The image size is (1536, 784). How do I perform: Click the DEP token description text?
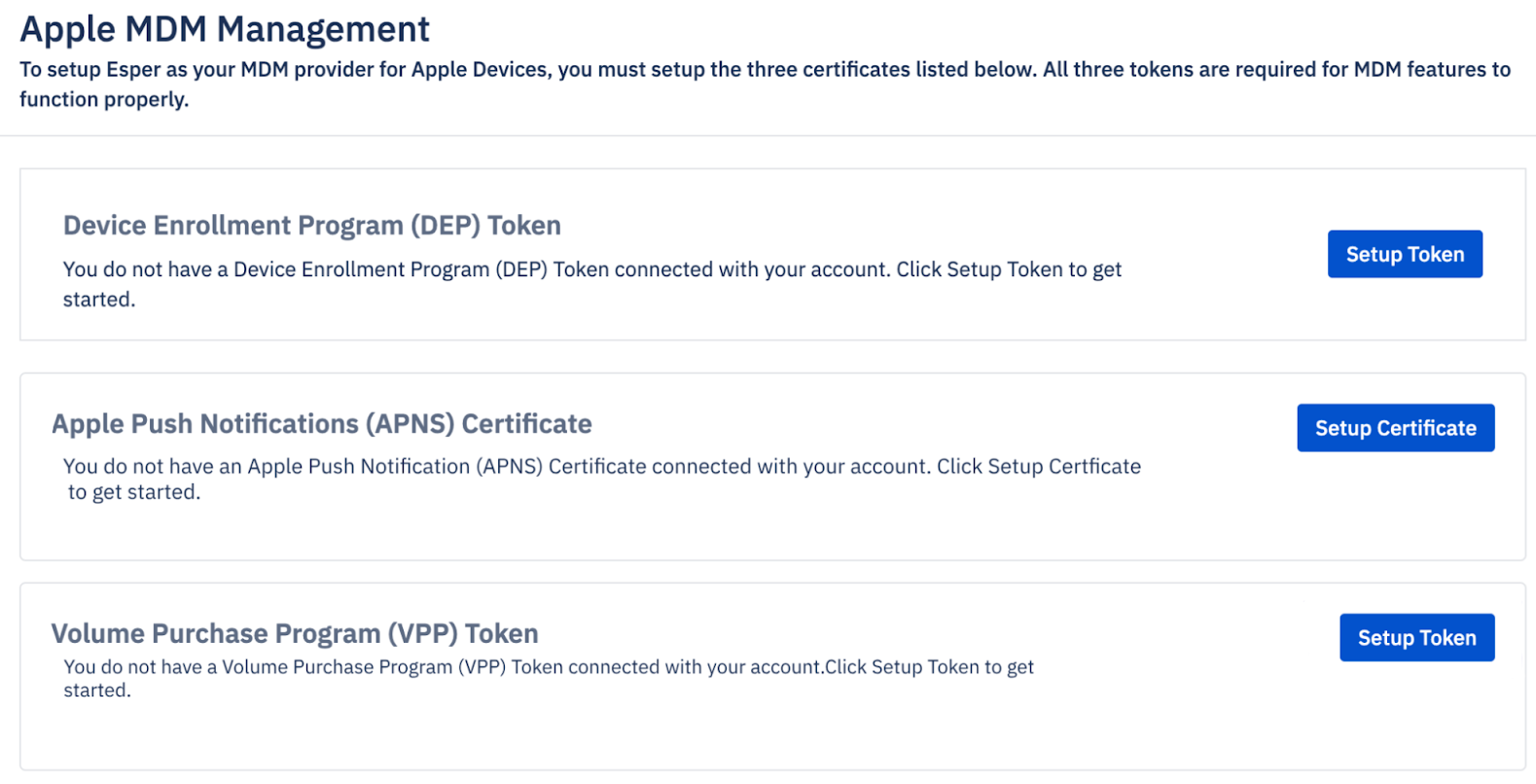coord(591,283)
